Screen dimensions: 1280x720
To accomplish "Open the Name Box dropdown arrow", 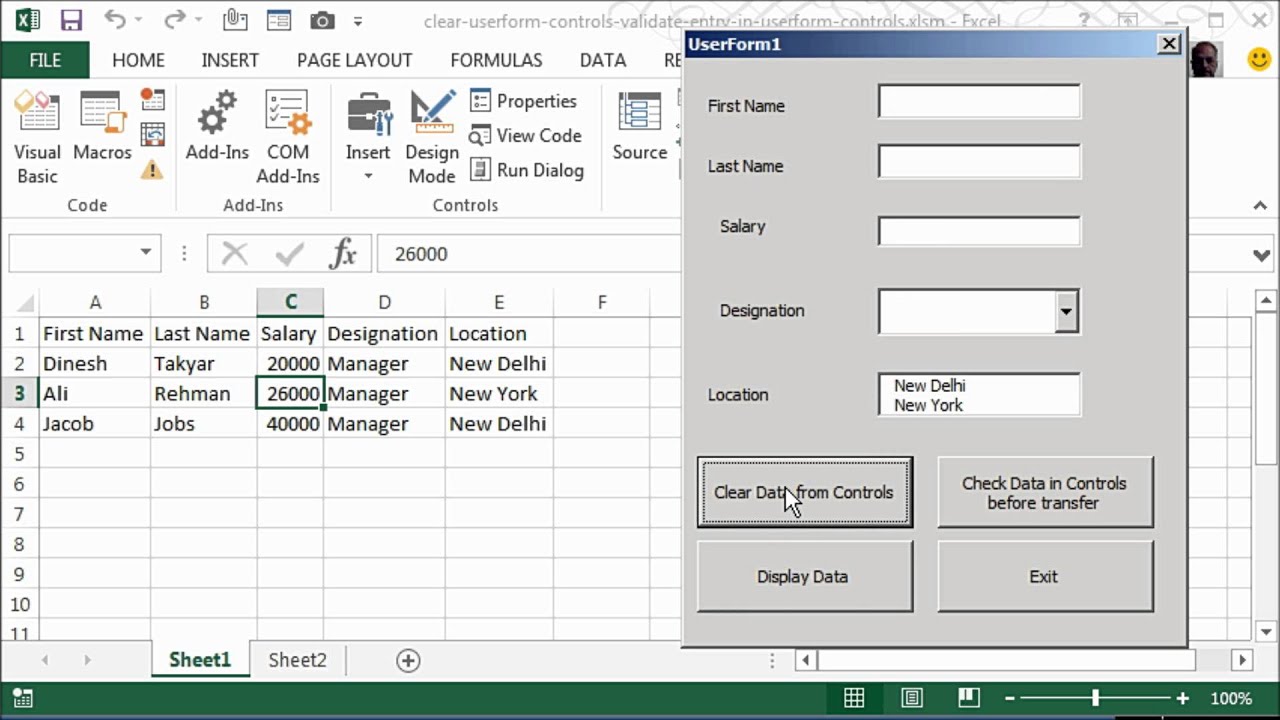I will [146, 253].
